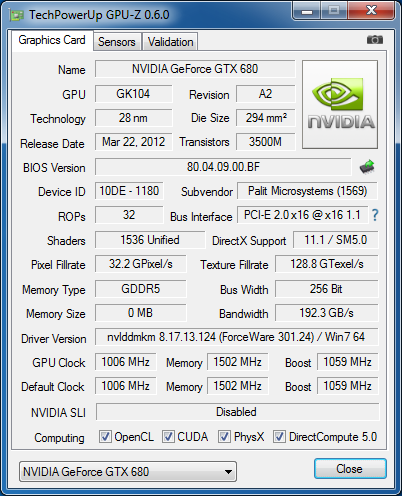The image size is (402, 496).
Task: Click the dropdown arrow beside GTX 680
Action: (228, 472)
